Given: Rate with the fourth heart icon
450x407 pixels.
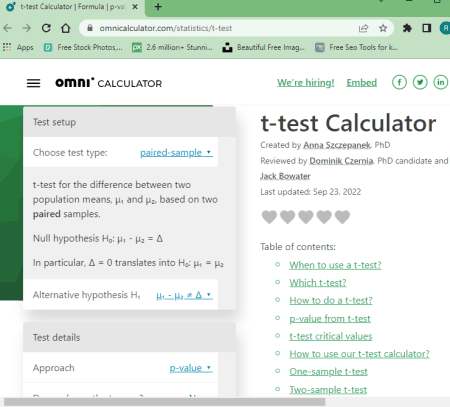Looking at the screenshot, I should [x=324, y=217].
